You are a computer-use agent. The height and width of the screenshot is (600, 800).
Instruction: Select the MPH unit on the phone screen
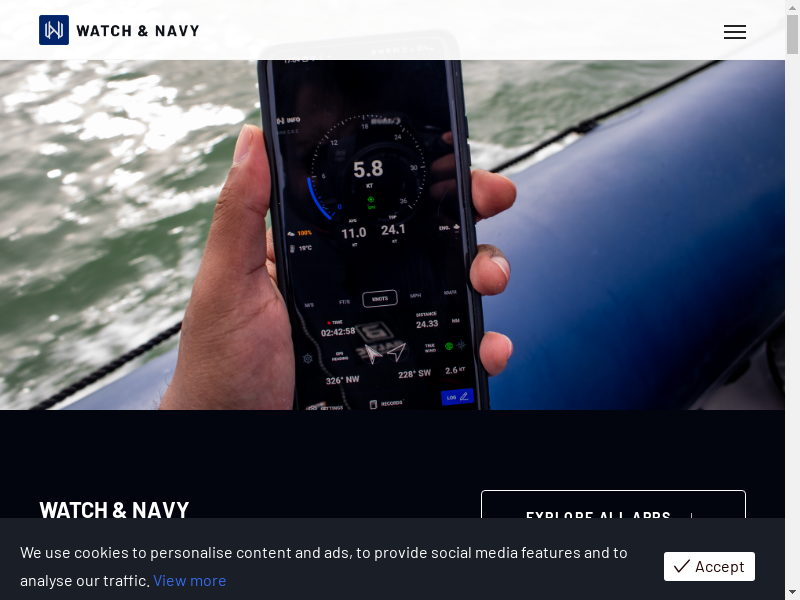tap(415, 295)
